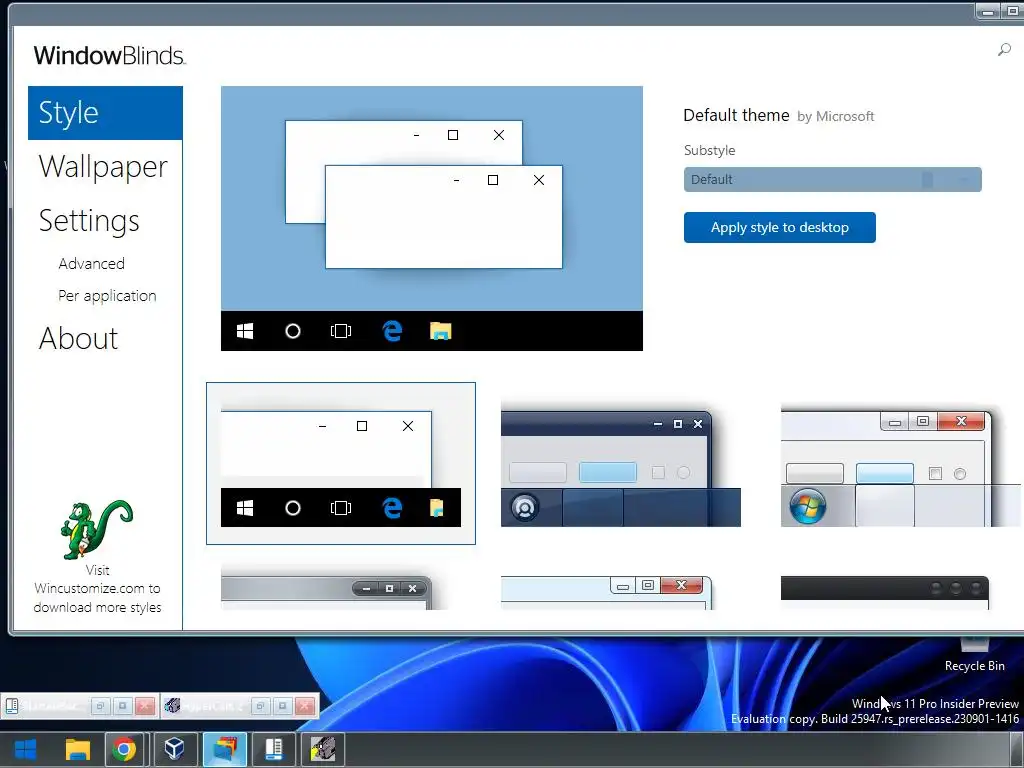Click the search magnifier icon

click(x=1004, y=49)
